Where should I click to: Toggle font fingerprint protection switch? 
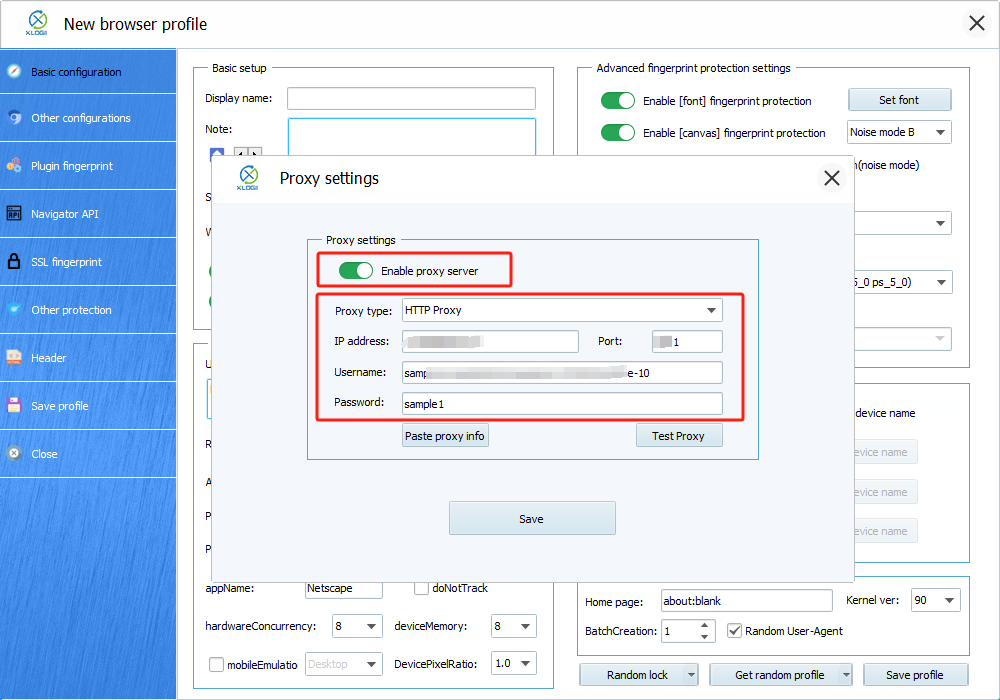click(618, 101)
